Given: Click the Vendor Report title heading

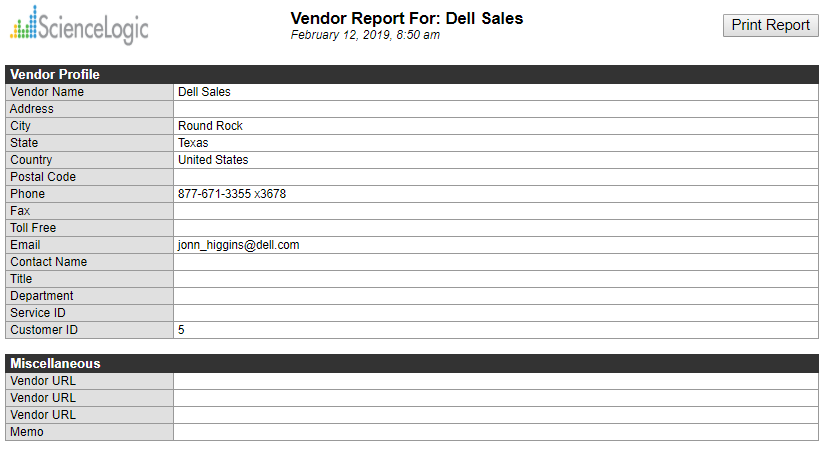Looking at the screenshot, I should 406,18.
